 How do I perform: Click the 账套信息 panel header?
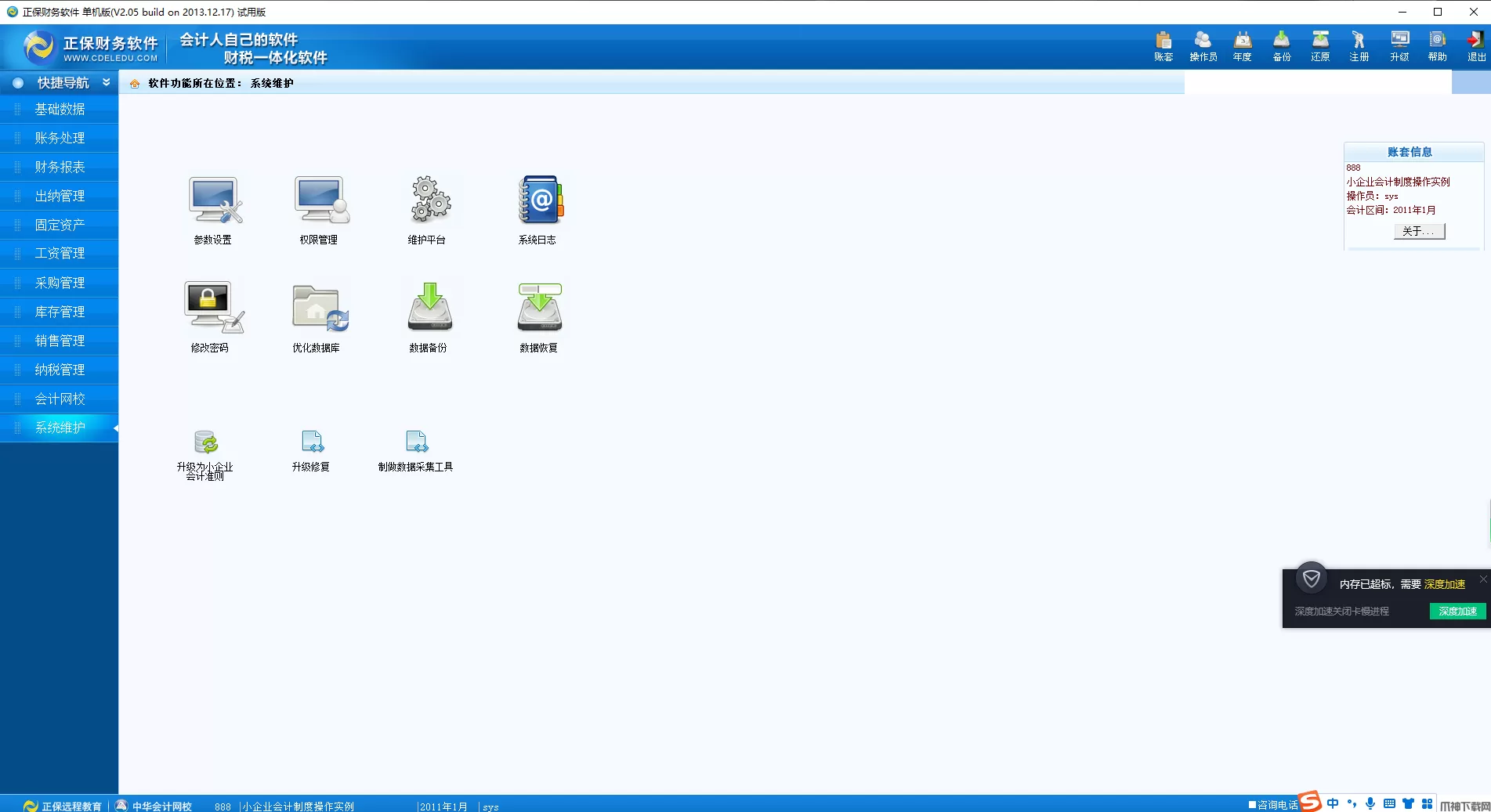(x=1413, y=152)
